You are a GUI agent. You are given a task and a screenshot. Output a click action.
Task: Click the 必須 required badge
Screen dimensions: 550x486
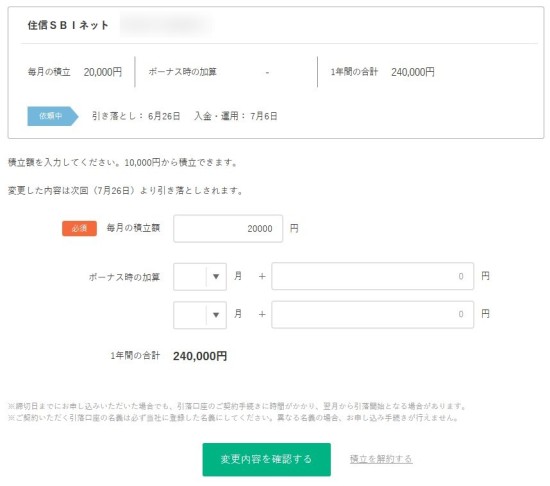[x=79, y=229]
